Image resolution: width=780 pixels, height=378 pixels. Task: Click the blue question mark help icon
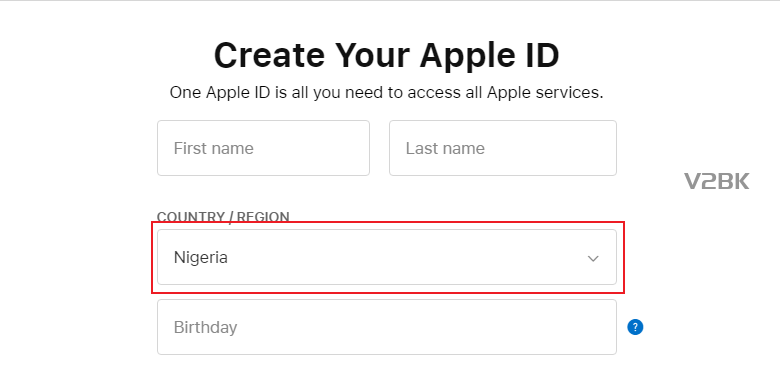pos(635,327)
